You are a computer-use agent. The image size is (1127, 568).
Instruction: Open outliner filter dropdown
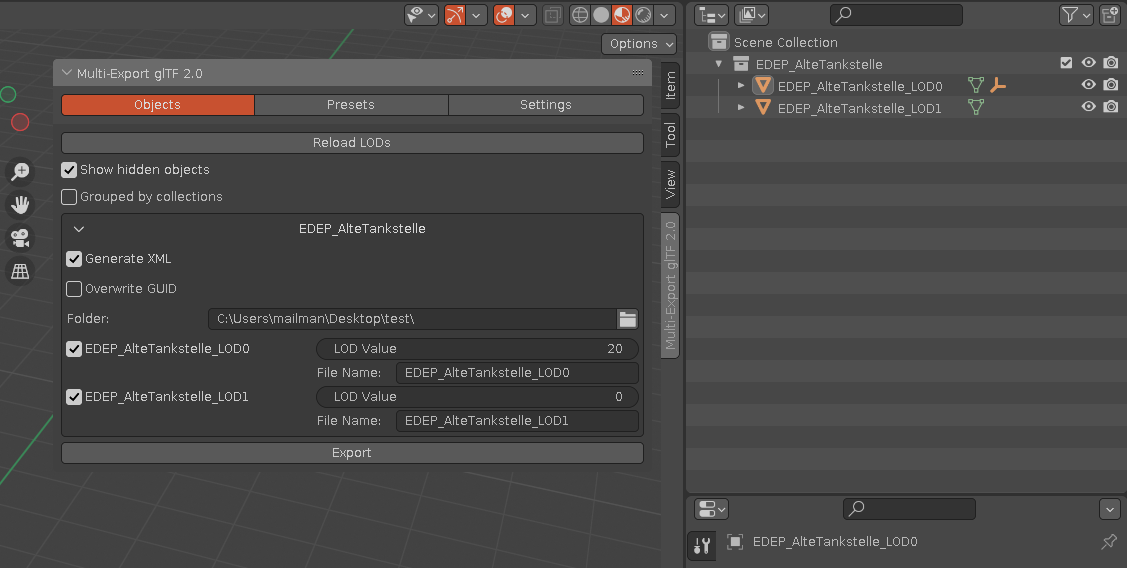pos(1076,14)
